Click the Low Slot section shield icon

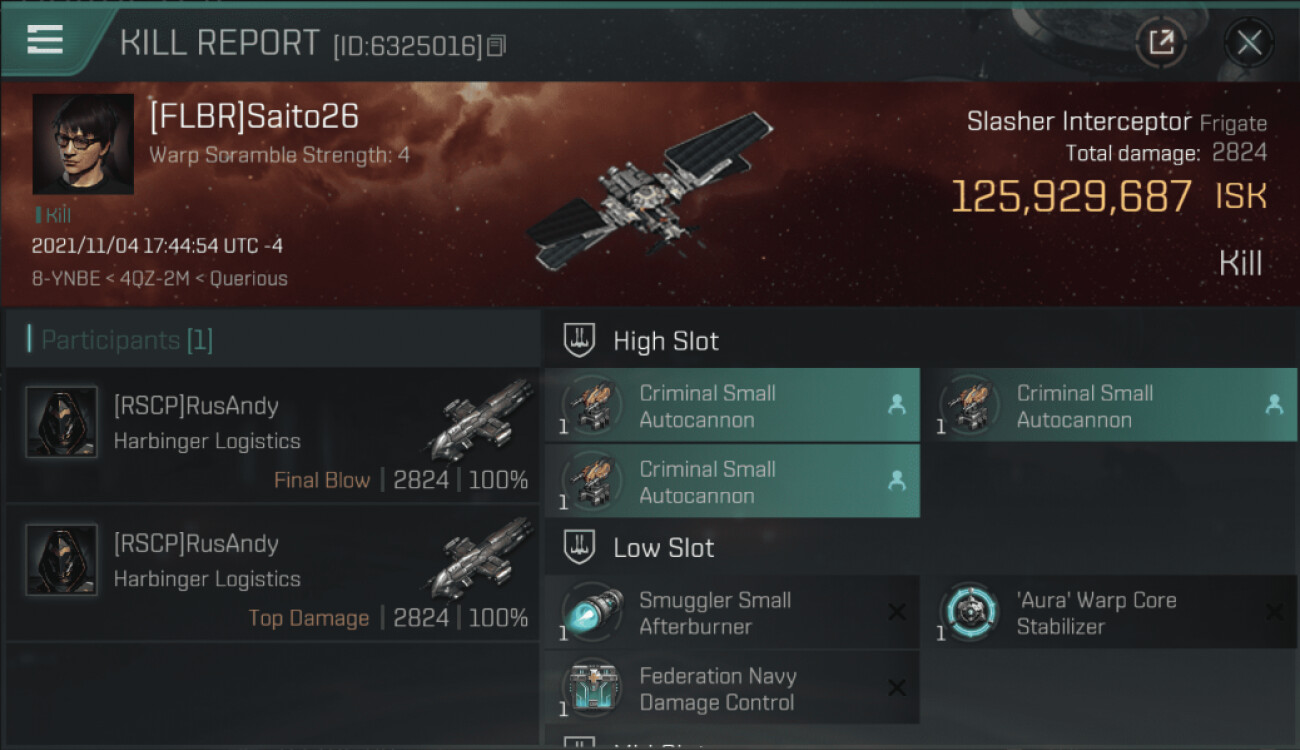coord(580,547)
